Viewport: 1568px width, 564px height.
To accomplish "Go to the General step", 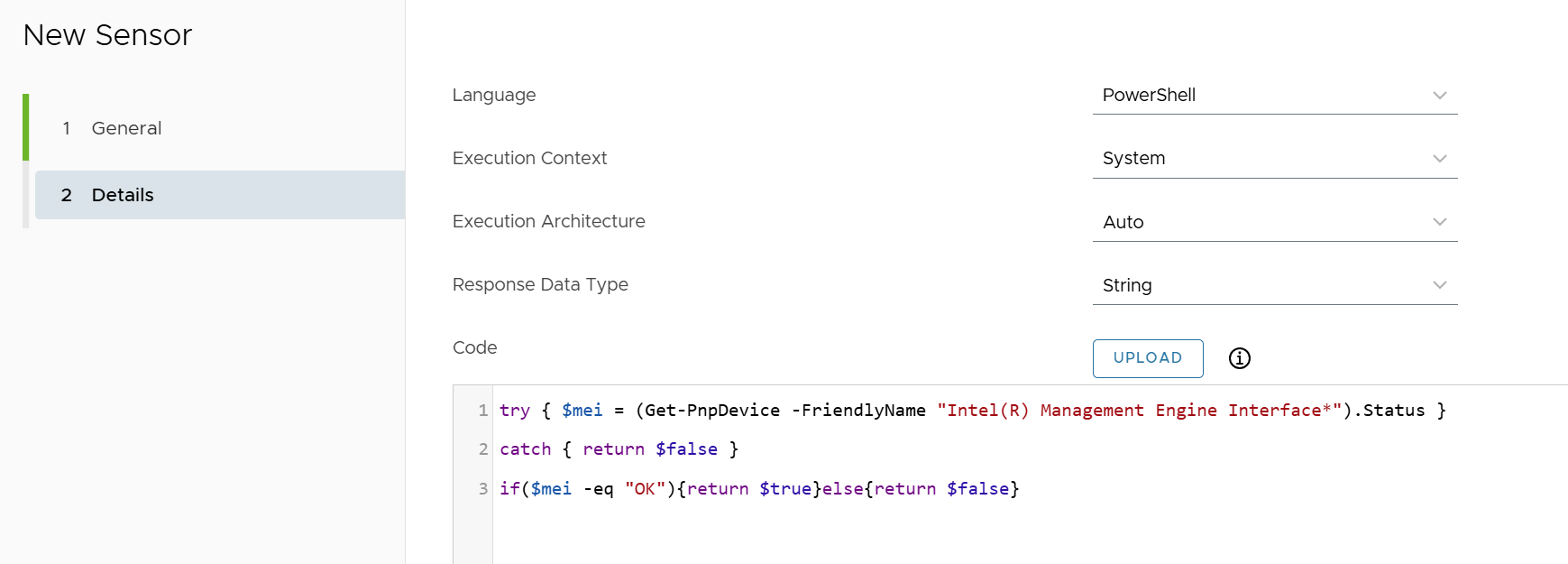I will 126,128.
